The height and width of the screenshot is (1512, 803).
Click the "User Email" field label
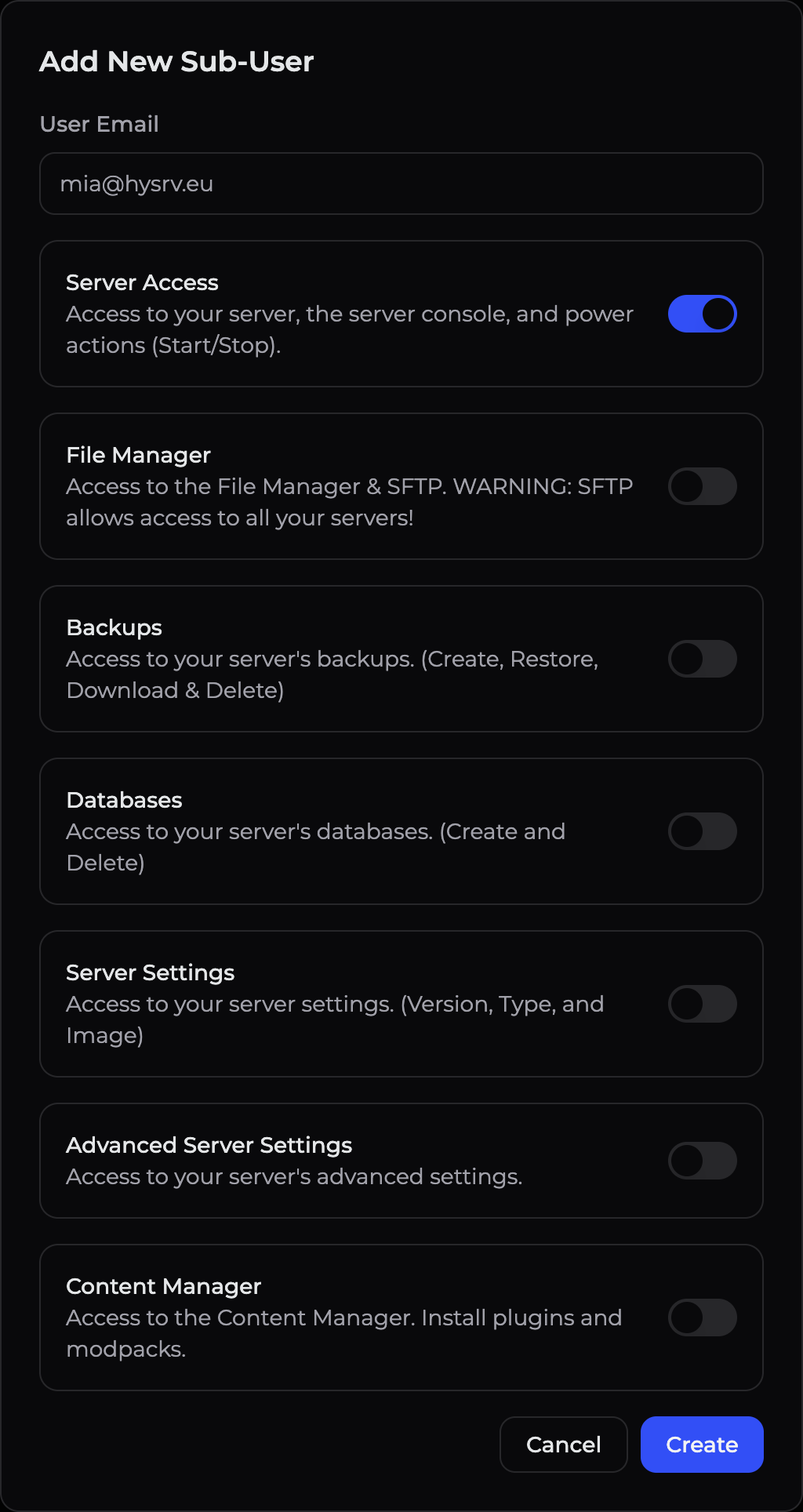(100, 124)
